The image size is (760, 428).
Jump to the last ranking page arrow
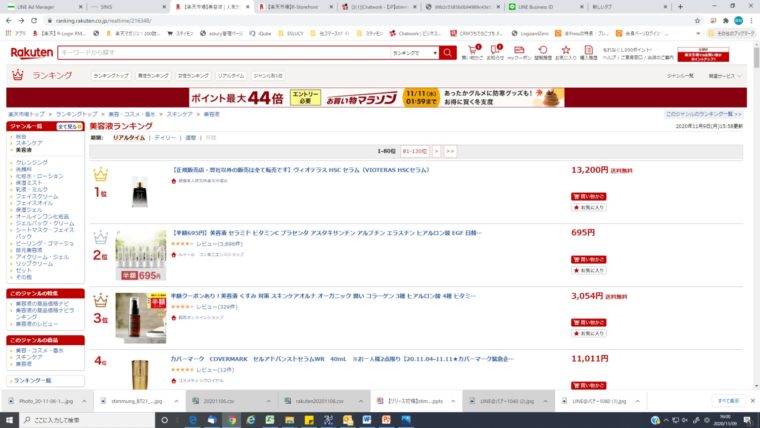pos(450,151)
